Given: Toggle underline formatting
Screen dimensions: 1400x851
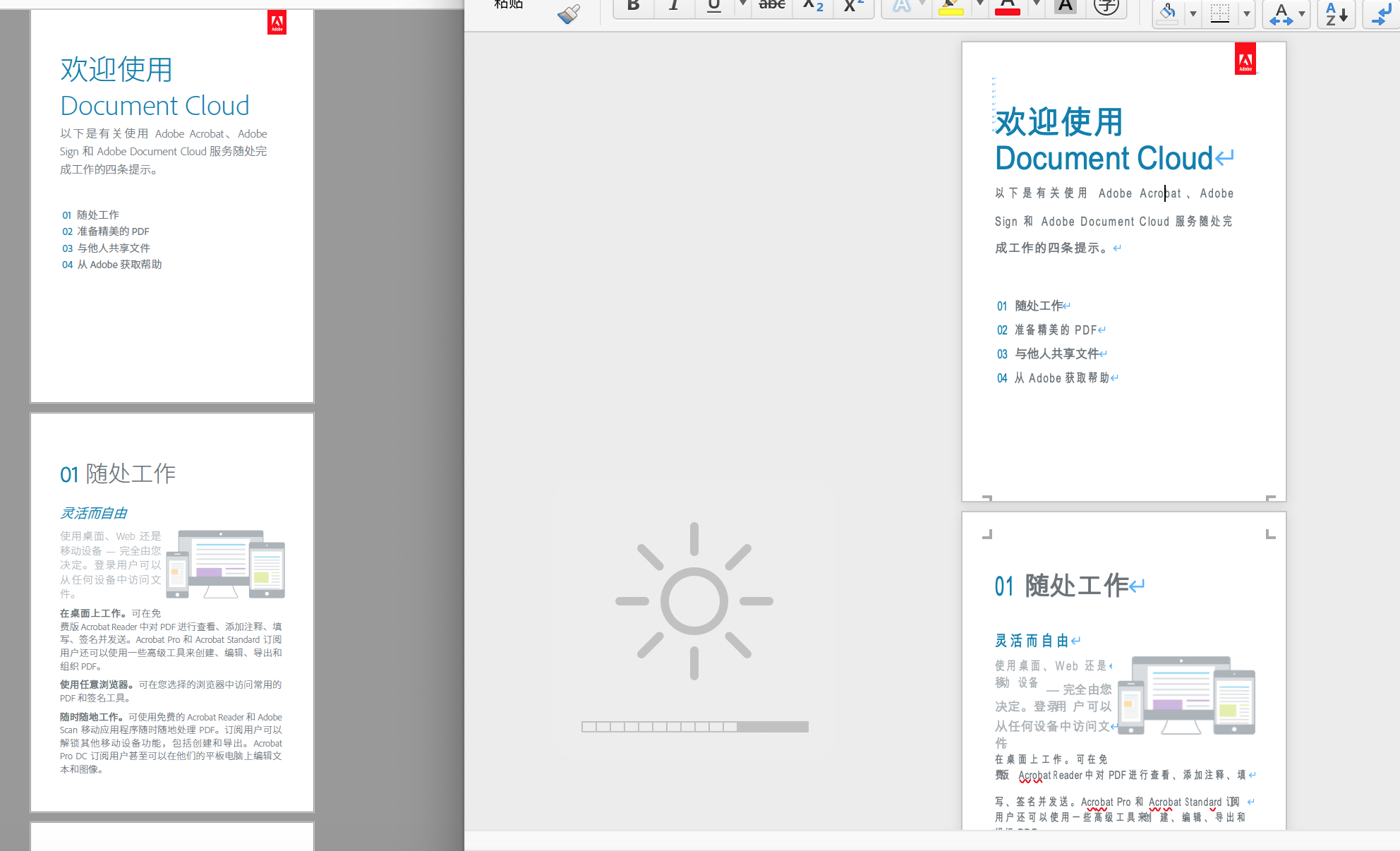Looking at the screenshot, I should 714,6.
